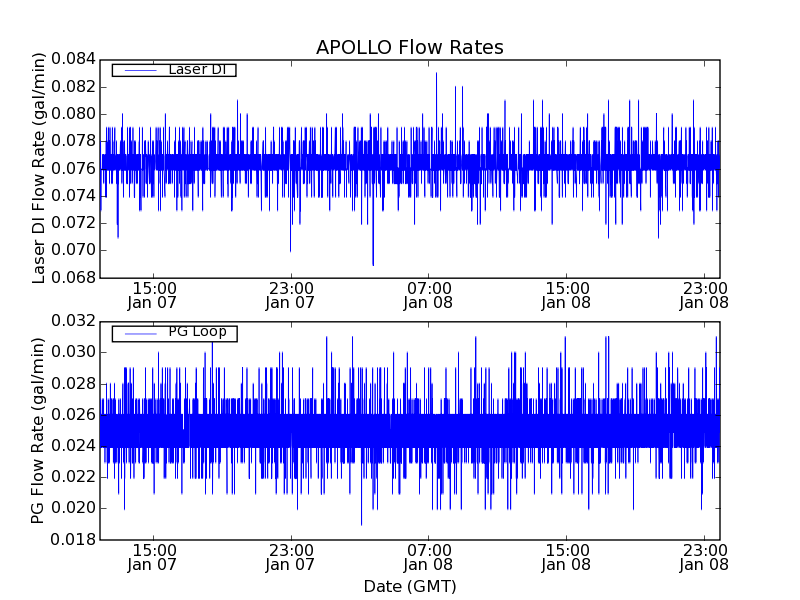Click the 0.070 tick label on upper plot

click(73, 250)
